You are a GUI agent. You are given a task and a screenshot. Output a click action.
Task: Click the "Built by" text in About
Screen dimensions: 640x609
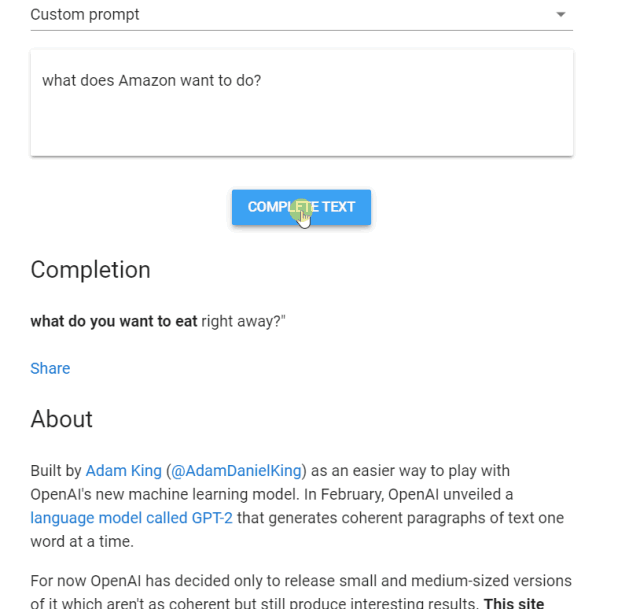click(x=56, y=470)
